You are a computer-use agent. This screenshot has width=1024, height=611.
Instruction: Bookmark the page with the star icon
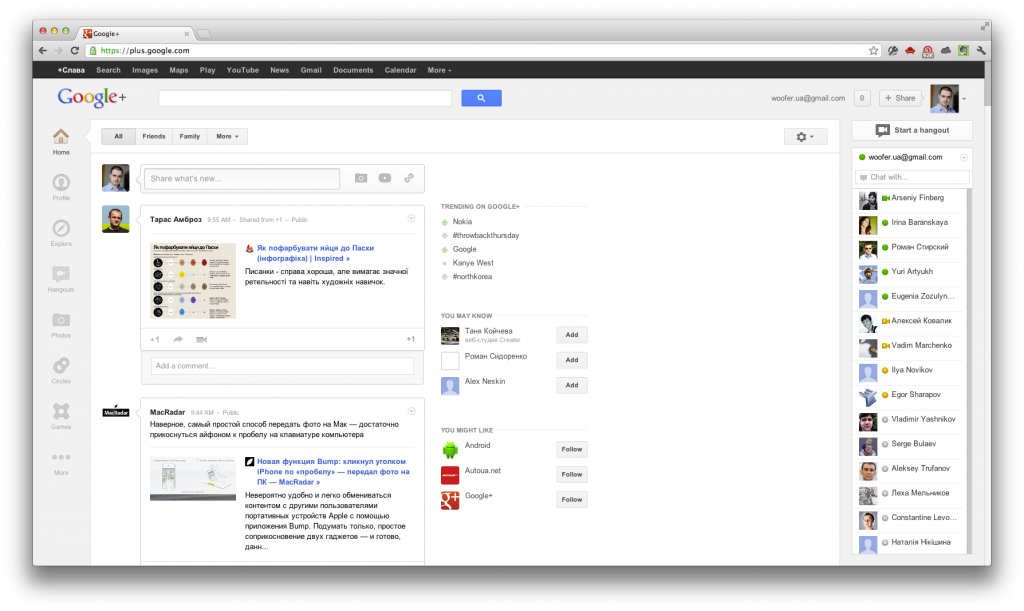[x=873, y=50]
